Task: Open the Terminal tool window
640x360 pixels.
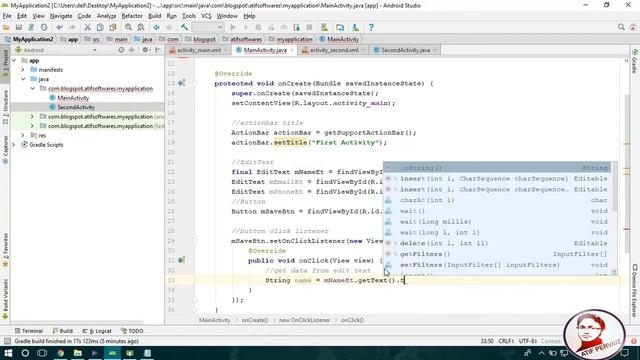Action: [29, 331]
